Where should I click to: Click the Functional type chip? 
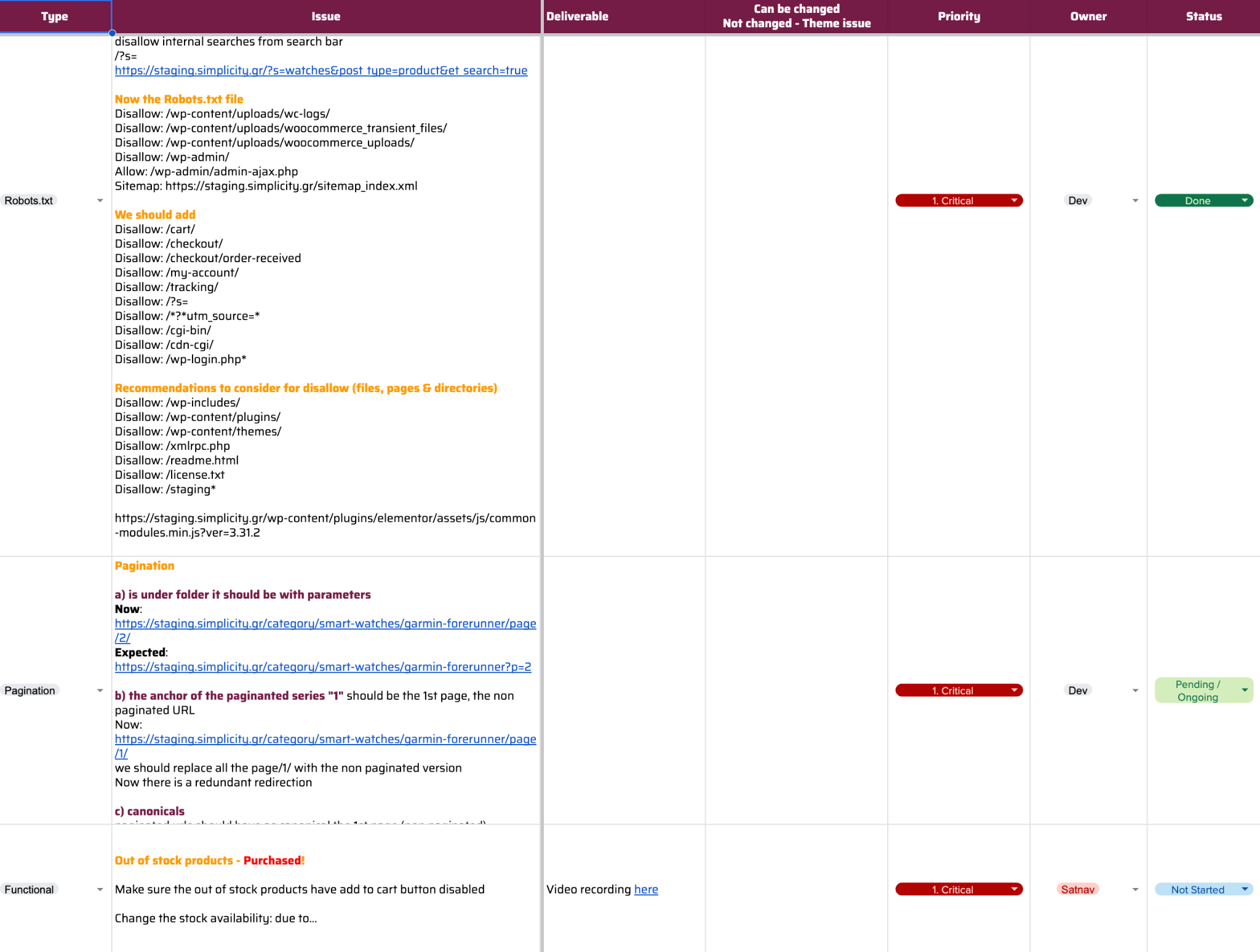pyautogui.click(x=29, y=889)
